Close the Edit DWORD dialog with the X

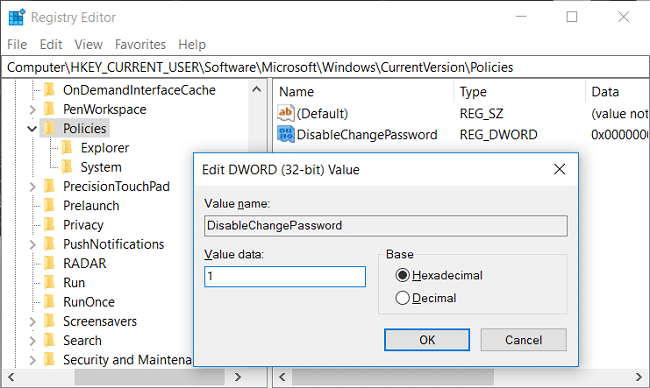click(x=560, y=169)
